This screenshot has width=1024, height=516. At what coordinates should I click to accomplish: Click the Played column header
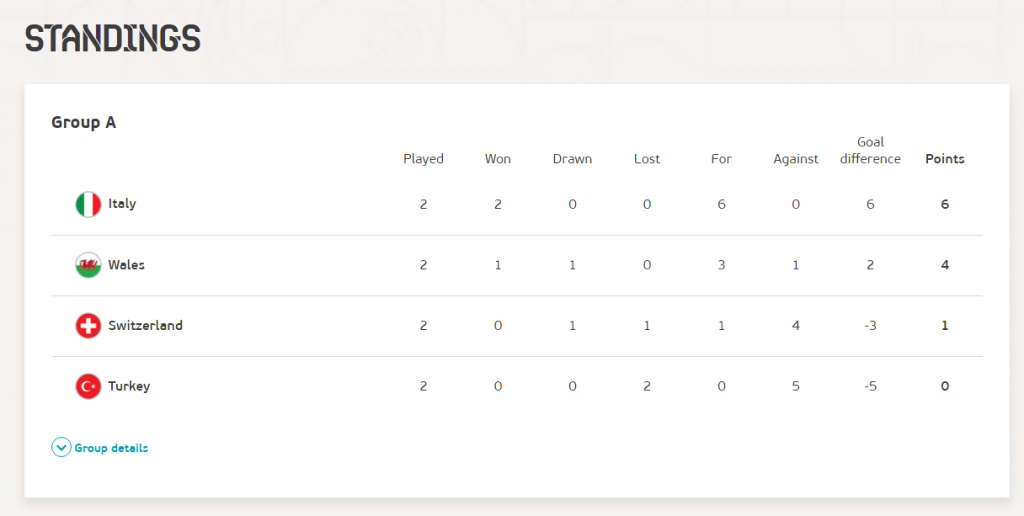(x=423, y=159)
